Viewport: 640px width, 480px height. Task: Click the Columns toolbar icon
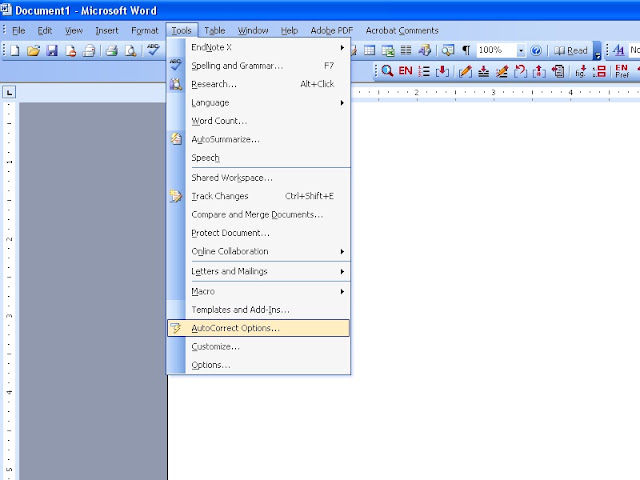[x=406, y=50]
